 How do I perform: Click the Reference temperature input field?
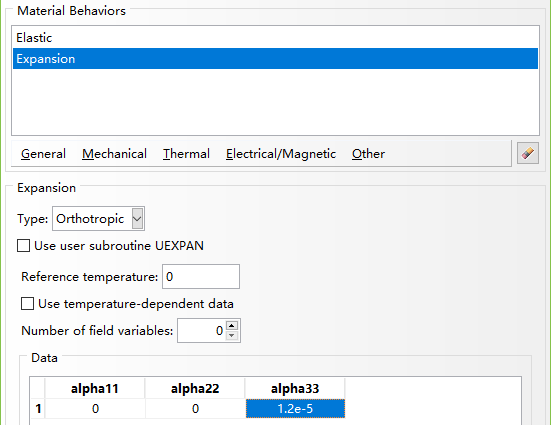[x=201, y=277]
